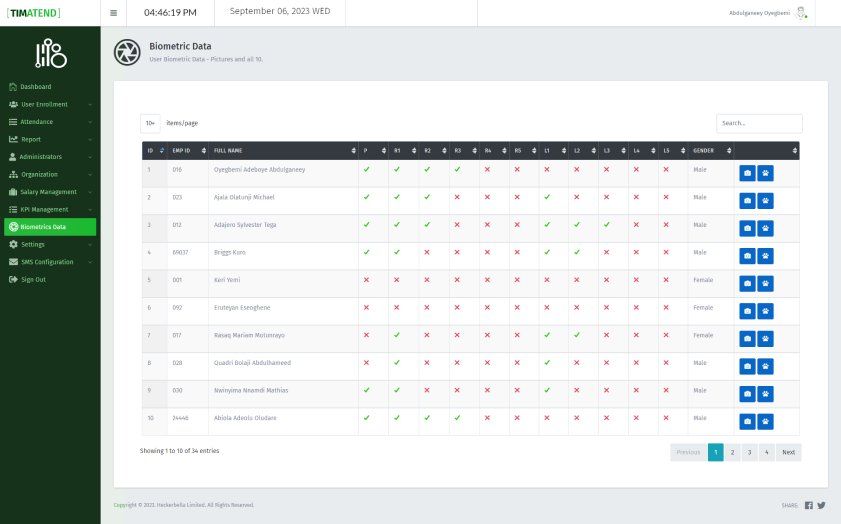
Task: Sort table by the EMP ID column
Action: 187,151
